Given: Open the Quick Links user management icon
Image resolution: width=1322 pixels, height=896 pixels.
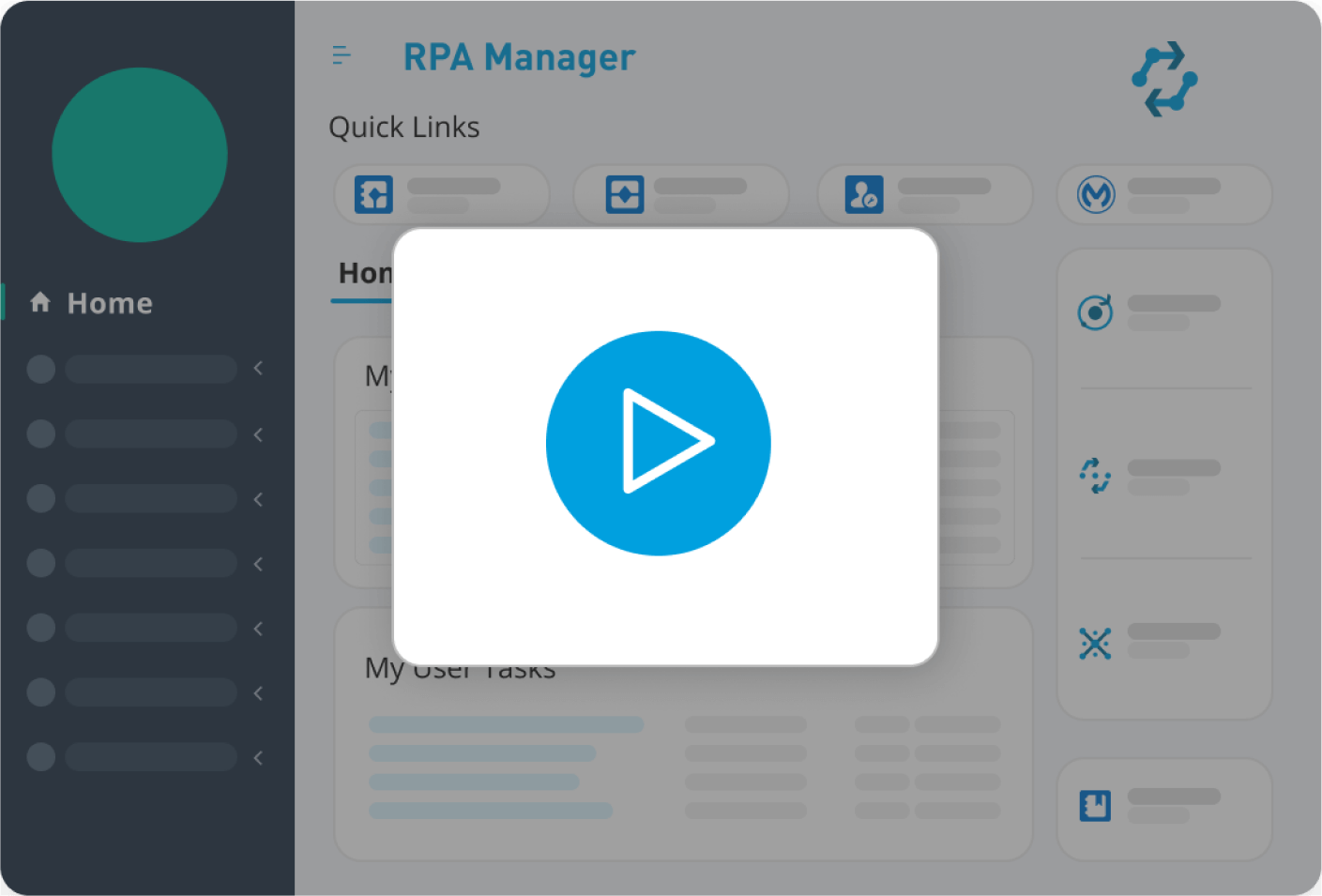Looking at the screenshot, I should click(x=864, y=194).
